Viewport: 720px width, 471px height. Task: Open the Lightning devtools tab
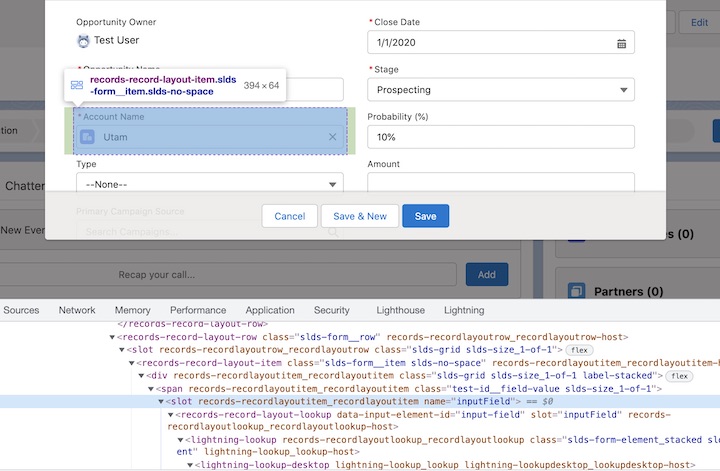click(x=463, y=311)
